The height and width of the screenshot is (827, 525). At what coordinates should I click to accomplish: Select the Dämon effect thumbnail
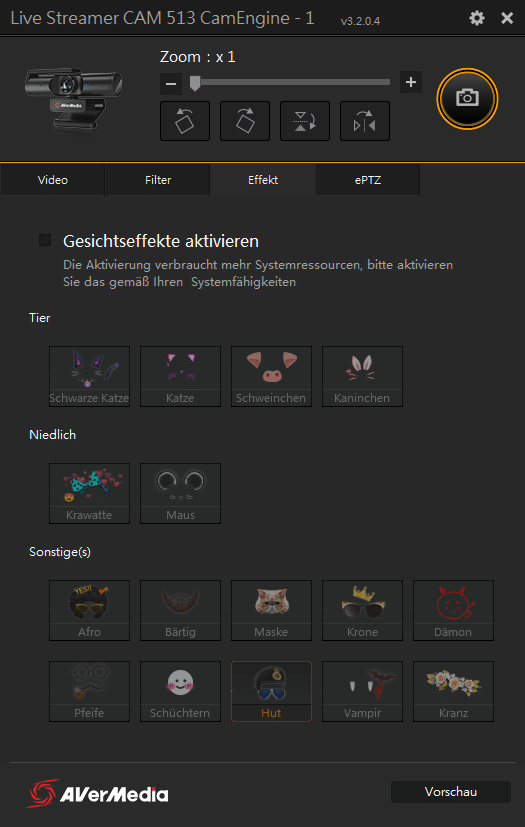coord(453,611)
